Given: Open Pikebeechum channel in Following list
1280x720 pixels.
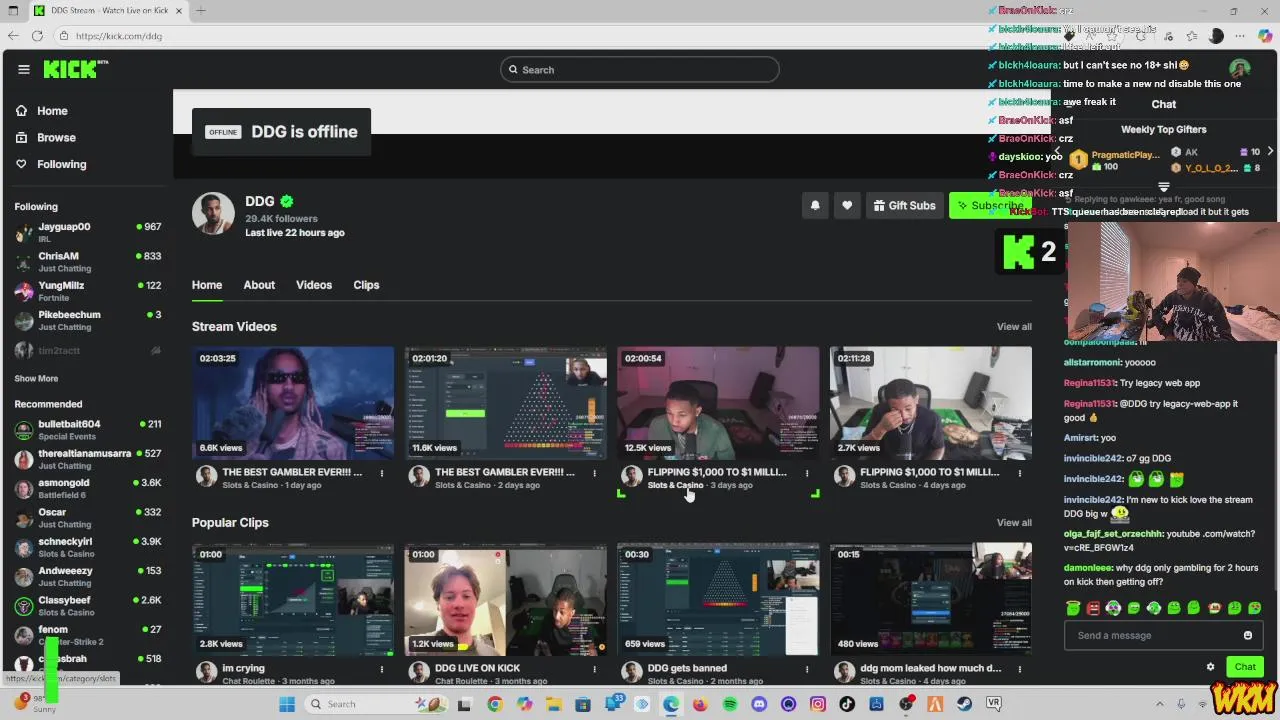Looking at the screenshot, I should pos(87,321).
